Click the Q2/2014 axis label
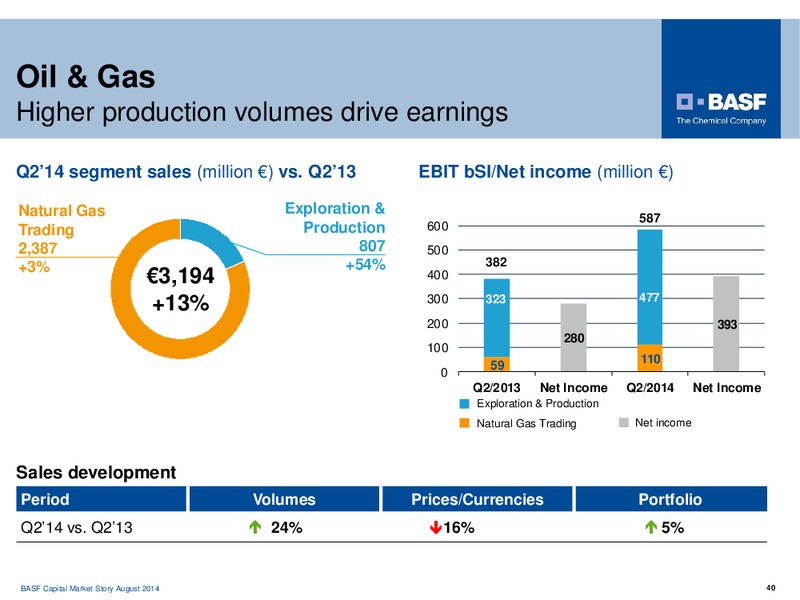800x600 pixels. point(649,388)
